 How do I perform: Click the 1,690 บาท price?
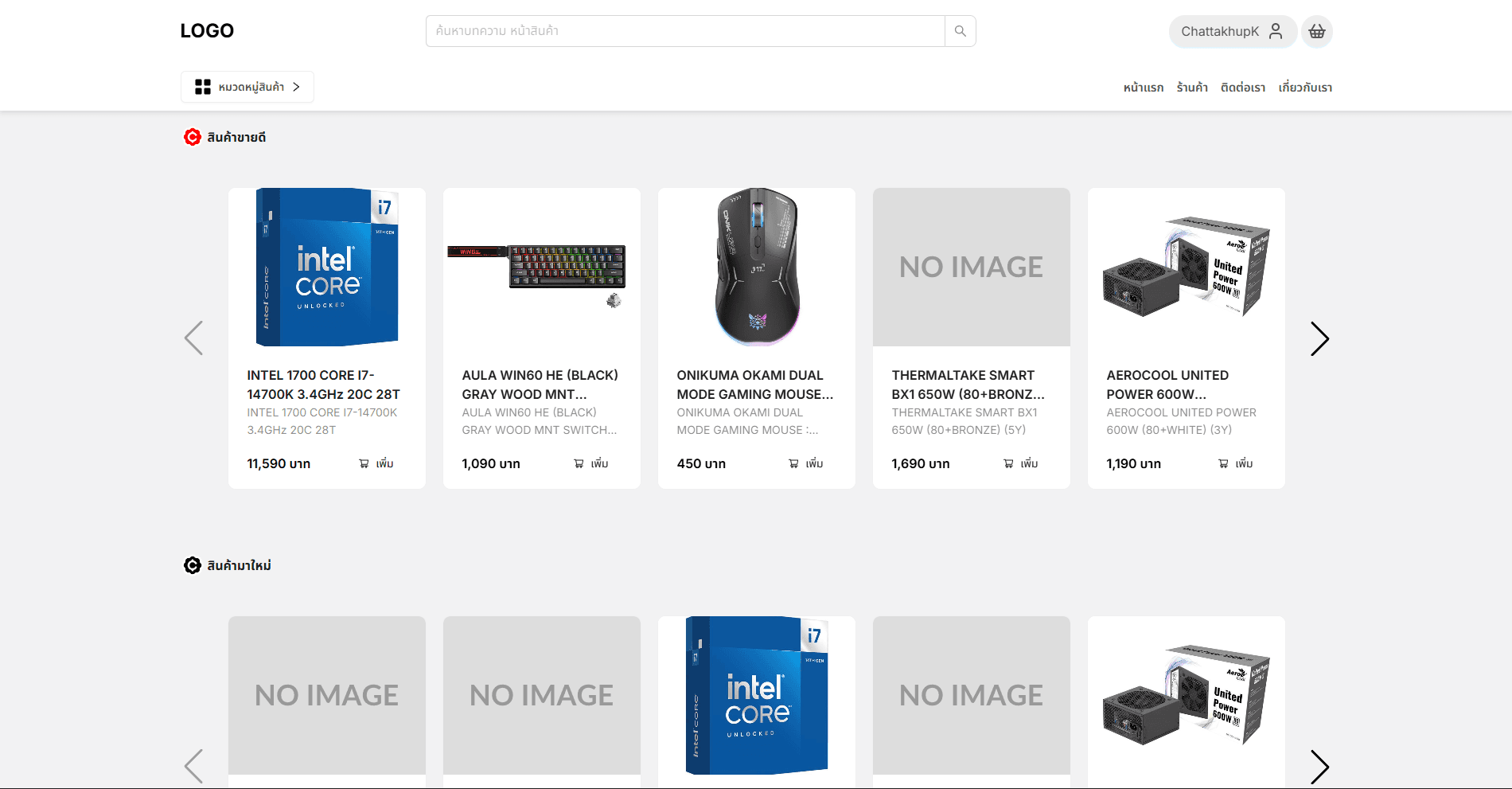pyautogui.click(x=921, y=463)
